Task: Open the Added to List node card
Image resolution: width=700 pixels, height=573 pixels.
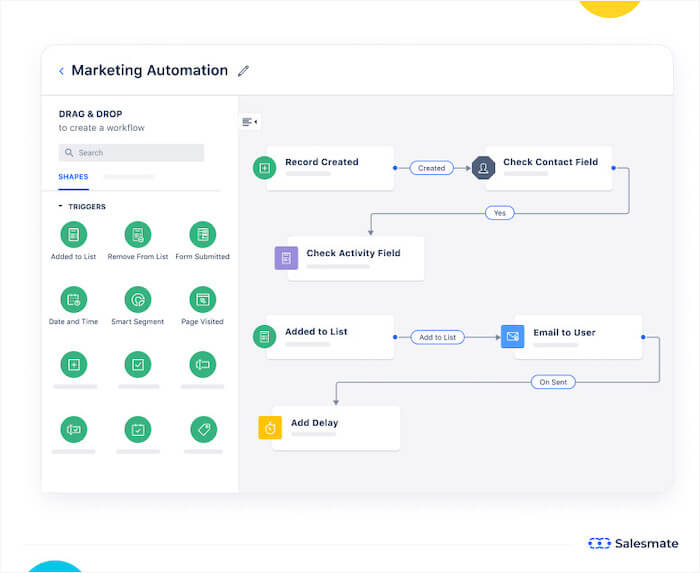Action: point(330,337)
